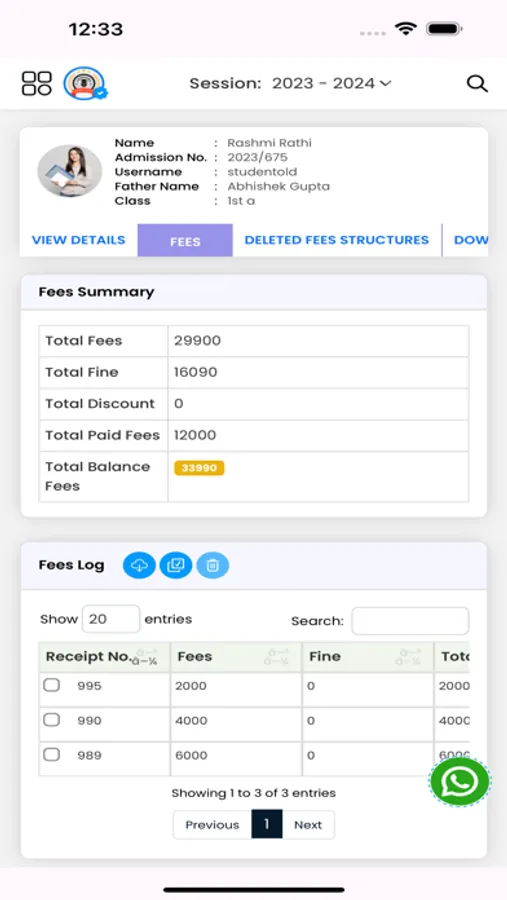Check the box for receipt 989
This screenshot has height=900, width=507.
coord(52,754)
